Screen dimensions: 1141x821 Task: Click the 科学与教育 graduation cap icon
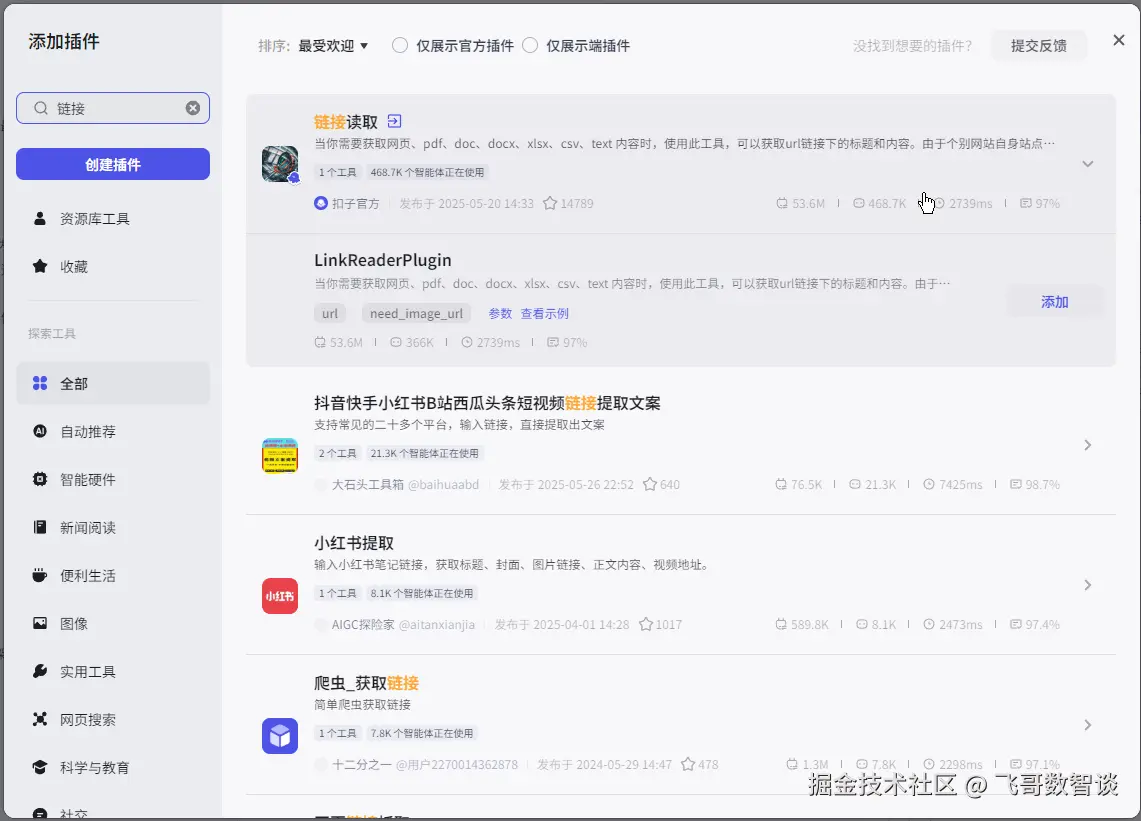coord(40,767)
